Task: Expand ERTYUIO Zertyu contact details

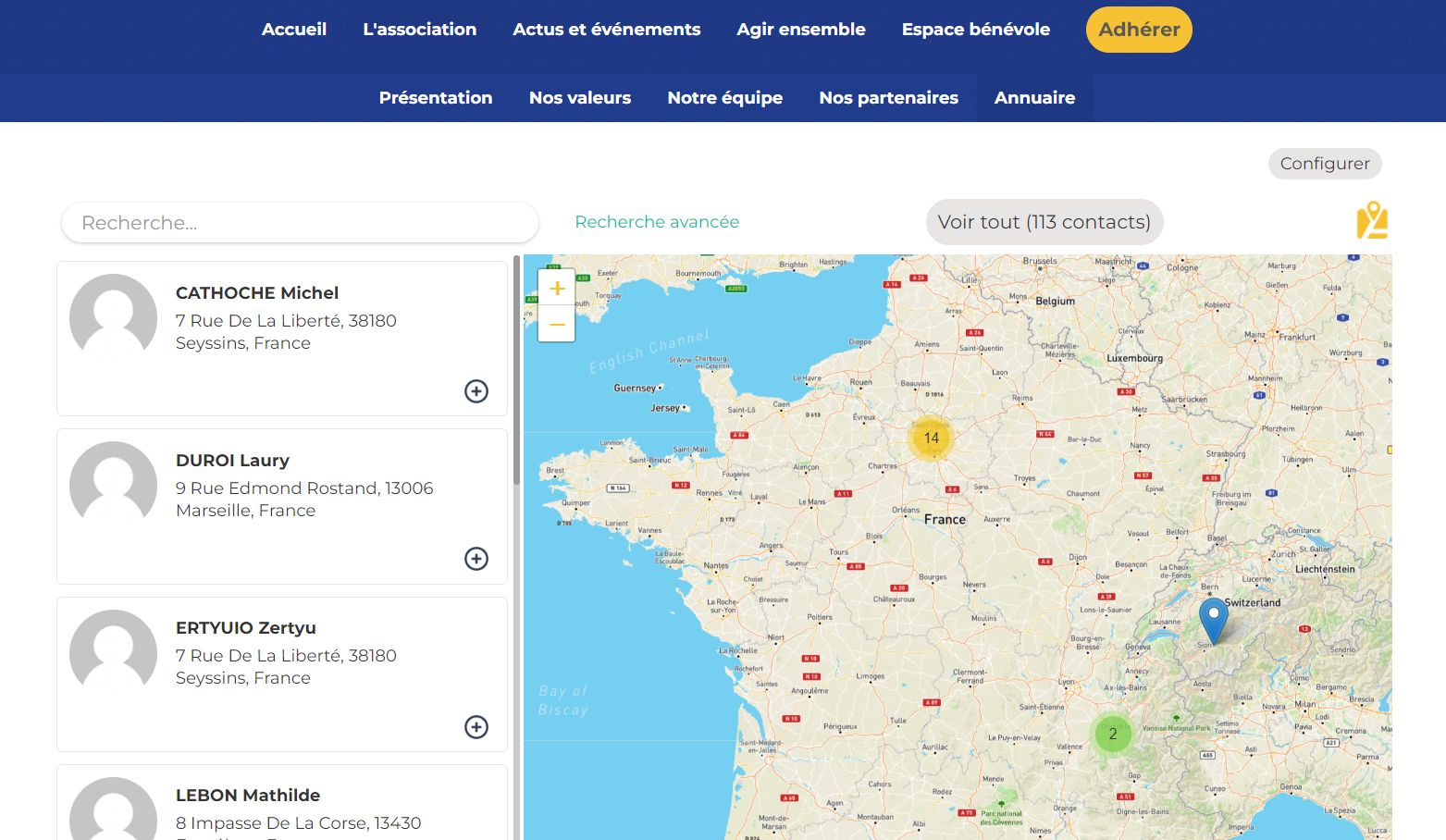Action: 476,727
